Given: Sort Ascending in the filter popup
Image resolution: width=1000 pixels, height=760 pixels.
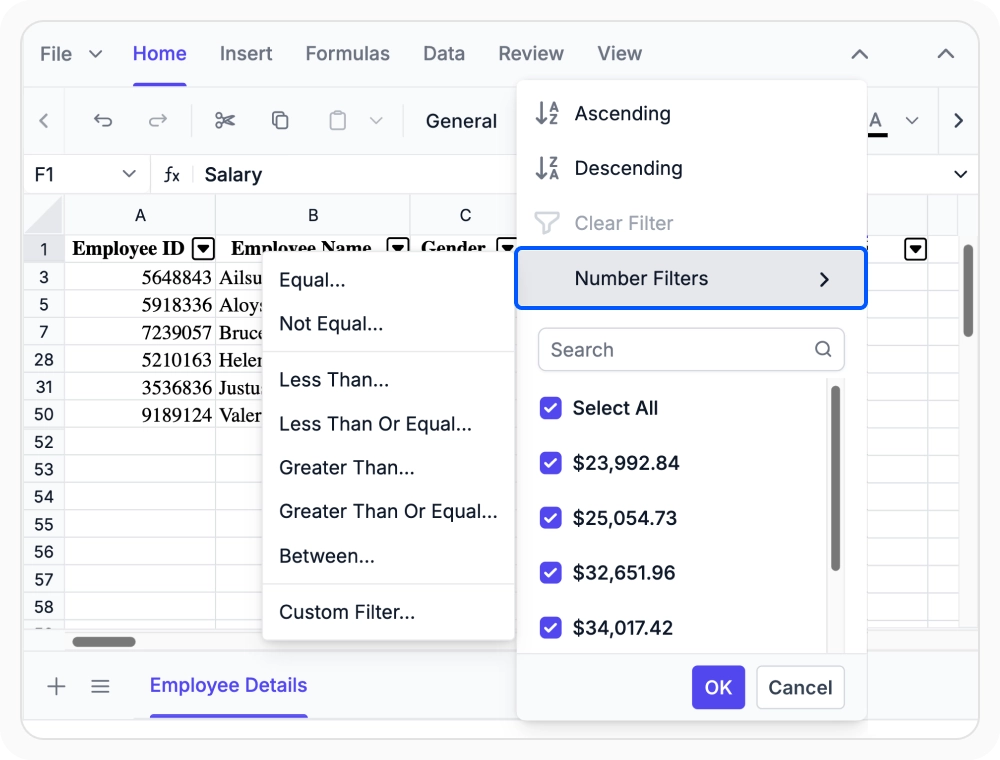Looking at the screenshot, I should (691, 113).
